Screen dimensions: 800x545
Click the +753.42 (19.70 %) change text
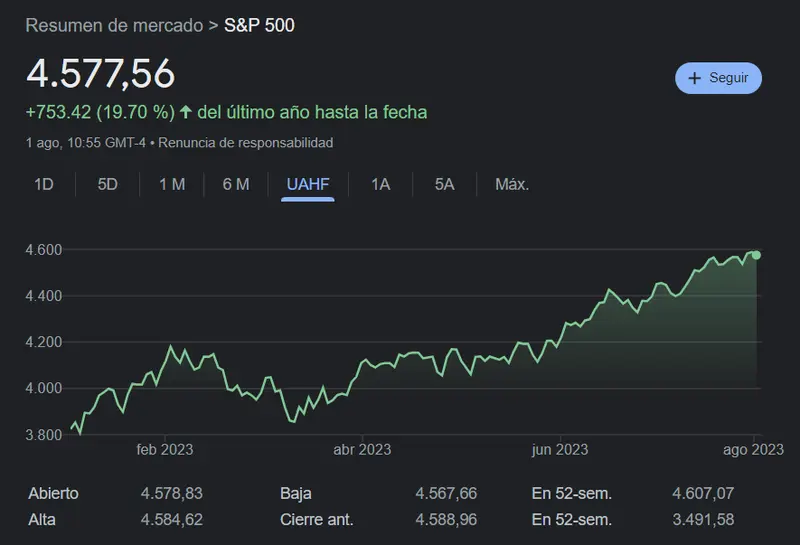[101, 112]
